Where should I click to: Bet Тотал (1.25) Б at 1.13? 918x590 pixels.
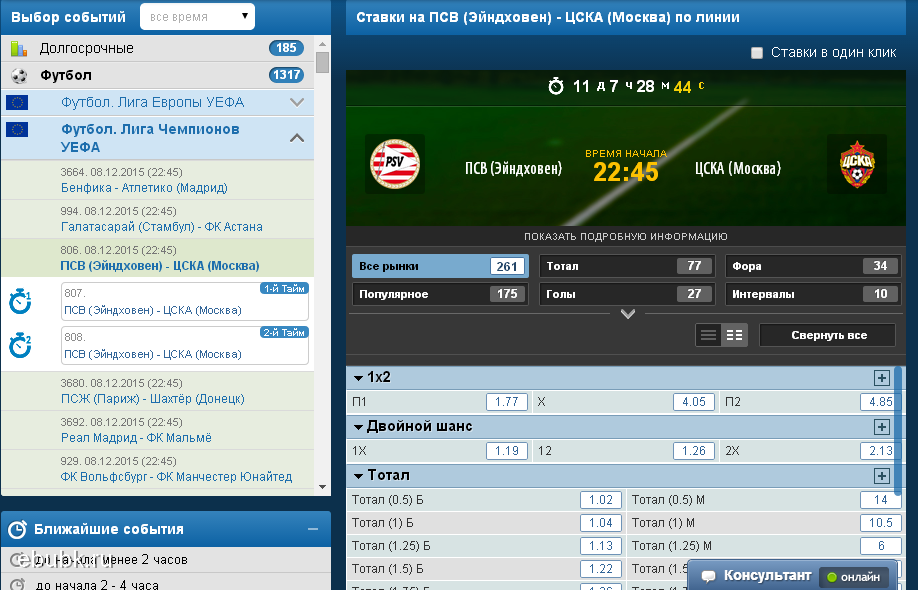(601, 546)
